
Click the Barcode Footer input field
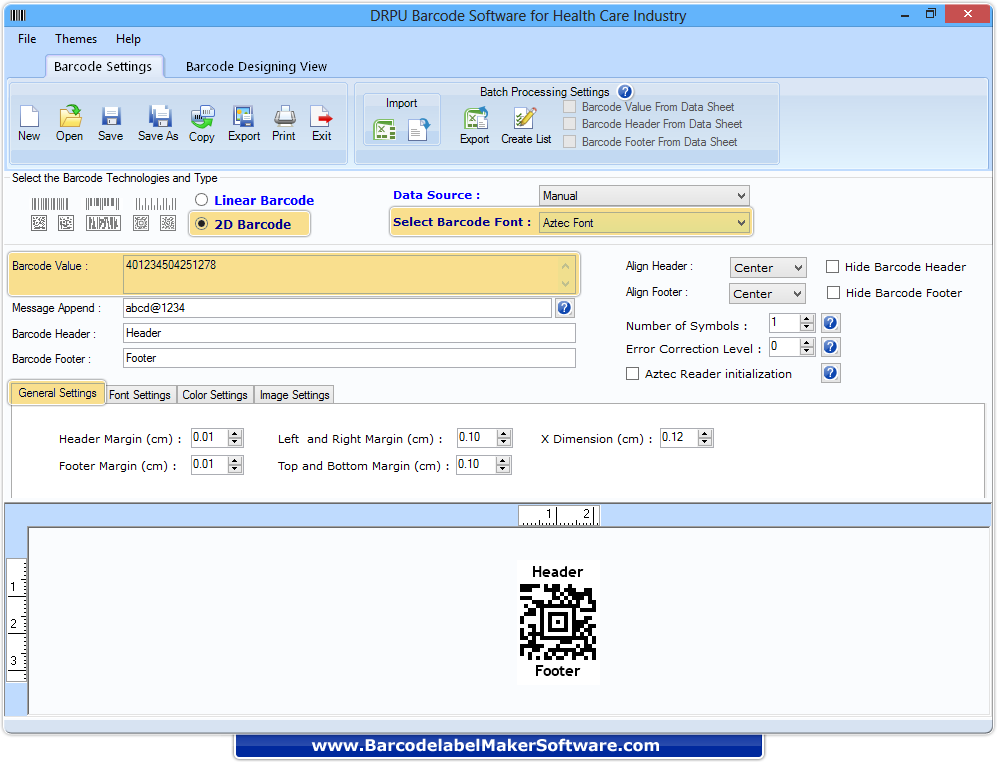[349, 358]
